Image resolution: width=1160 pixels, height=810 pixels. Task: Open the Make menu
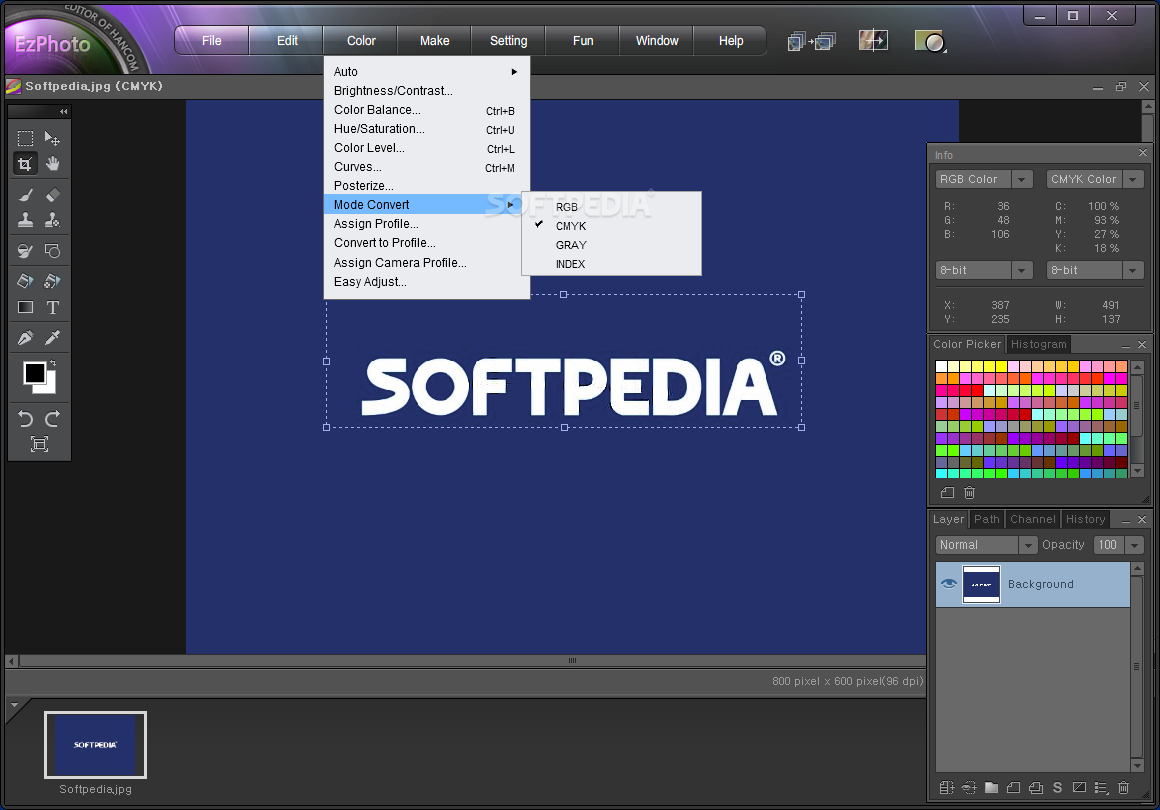pos(434,41)
